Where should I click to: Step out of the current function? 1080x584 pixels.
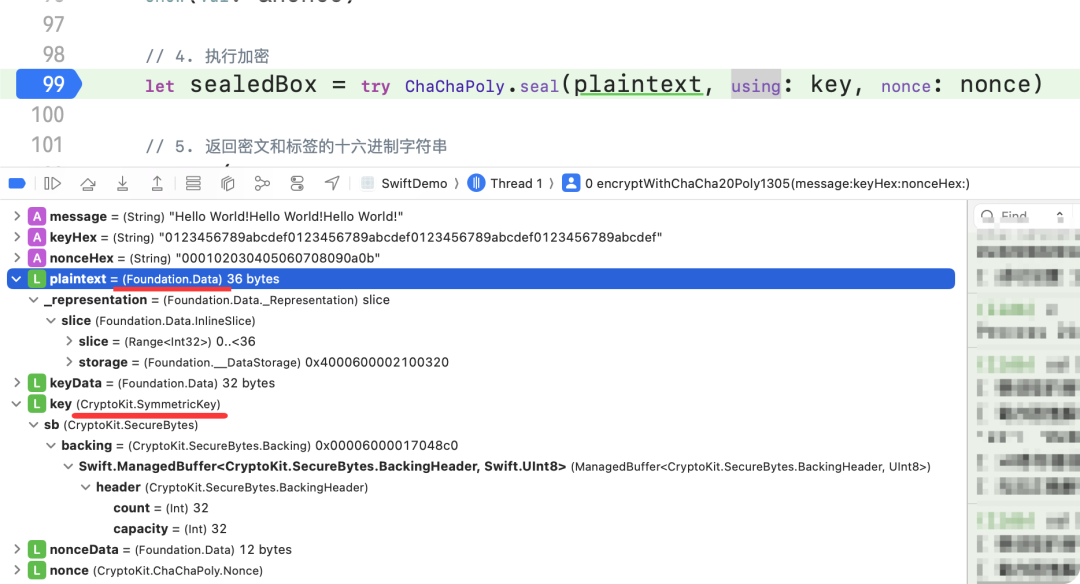pos(157,183)
